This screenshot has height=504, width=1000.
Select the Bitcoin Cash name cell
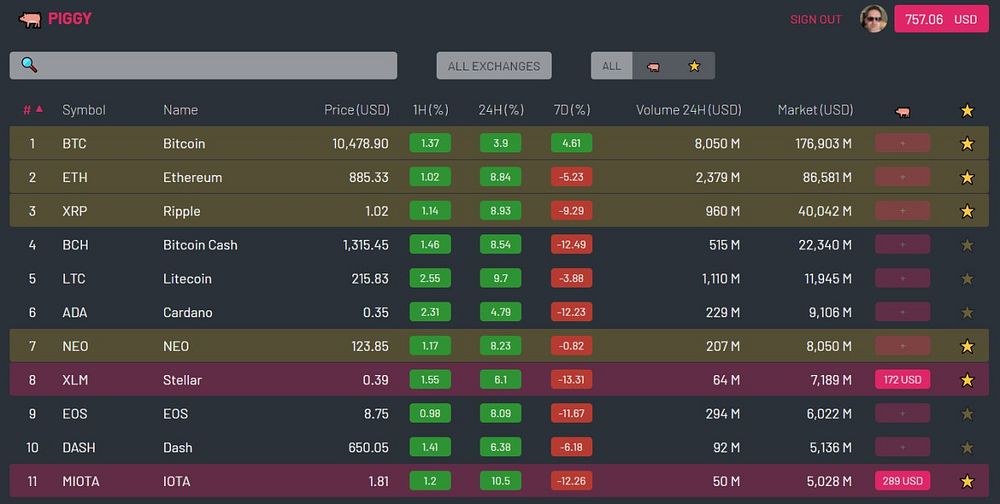click(200, 245)
